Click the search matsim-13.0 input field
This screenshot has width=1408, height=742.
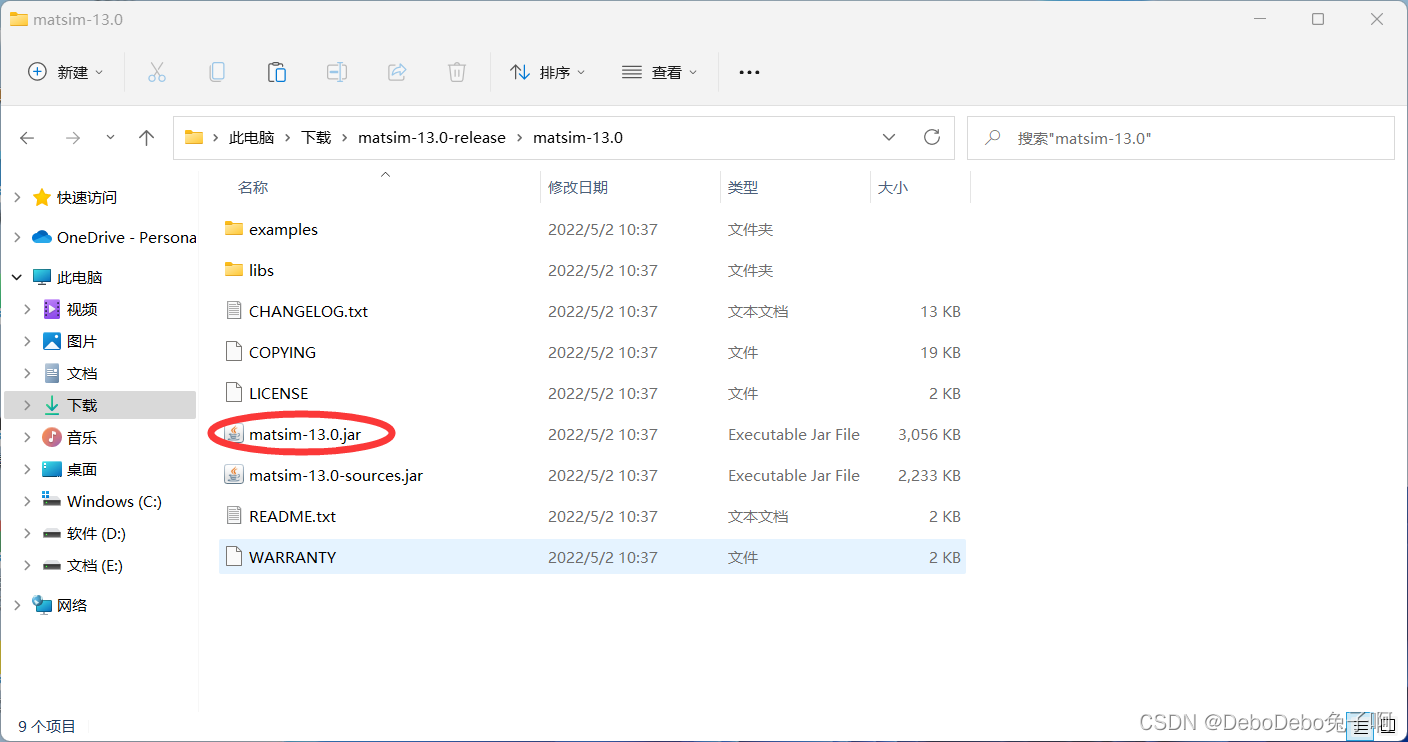[1180, 138]
